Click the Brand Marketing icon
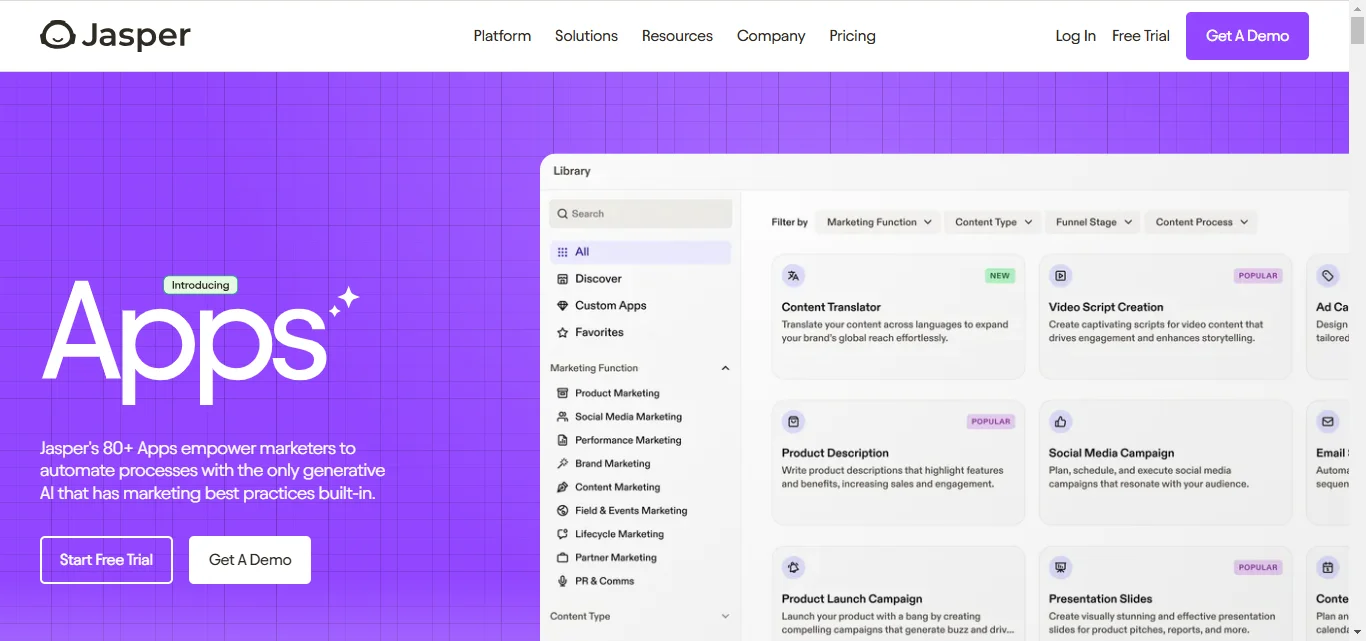 tap(563, 464)
